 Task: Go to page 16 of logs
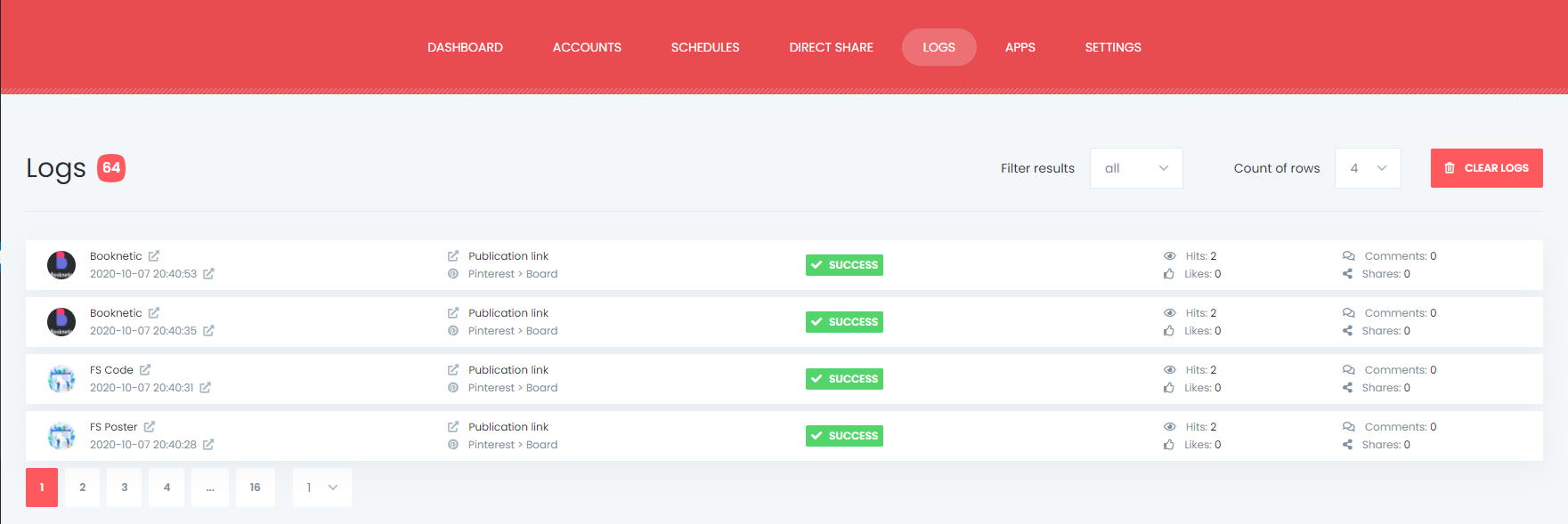click(x=256, y=488)
